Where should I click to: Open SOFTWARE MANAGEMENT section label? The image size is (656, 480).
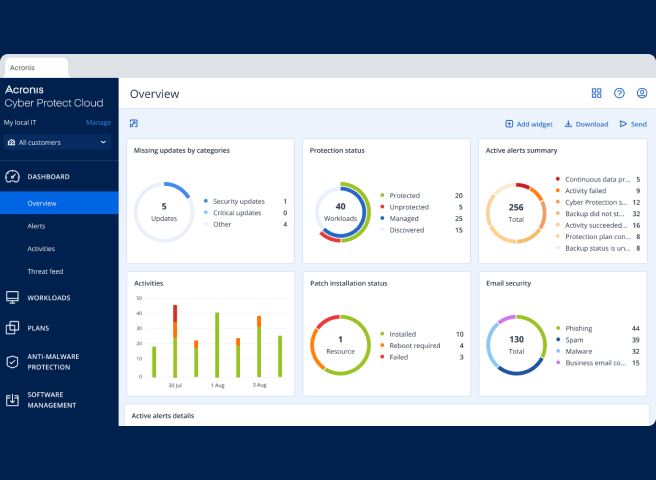(x=52, y=400)
